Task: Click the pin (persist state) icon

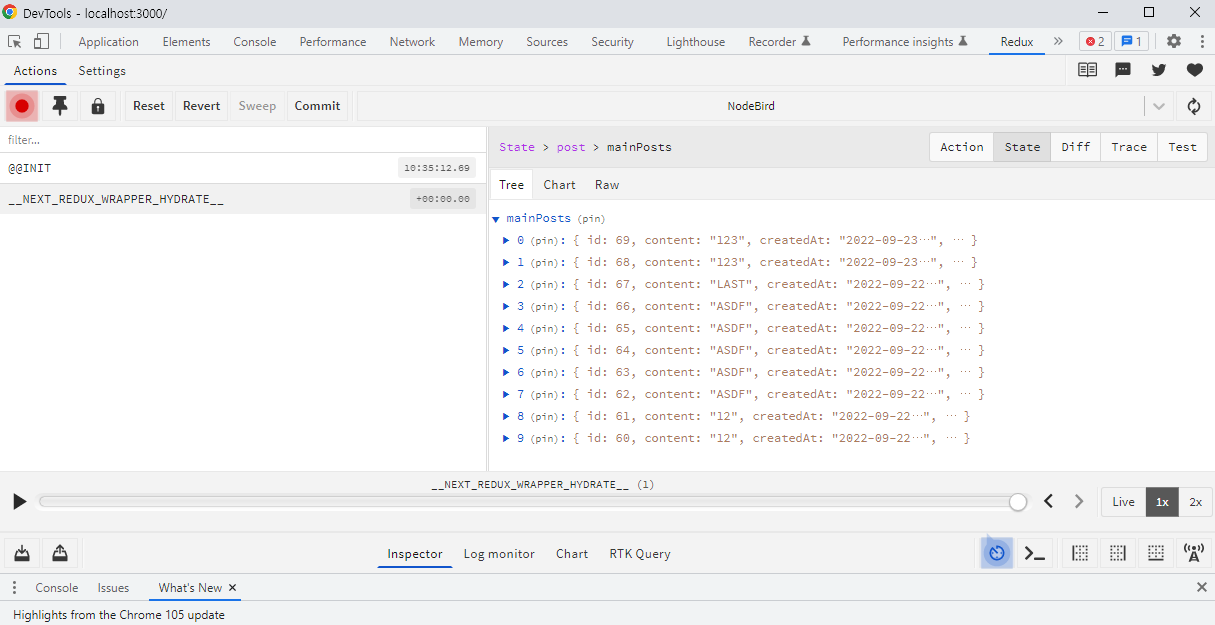Action: click(x=60, y=106)
